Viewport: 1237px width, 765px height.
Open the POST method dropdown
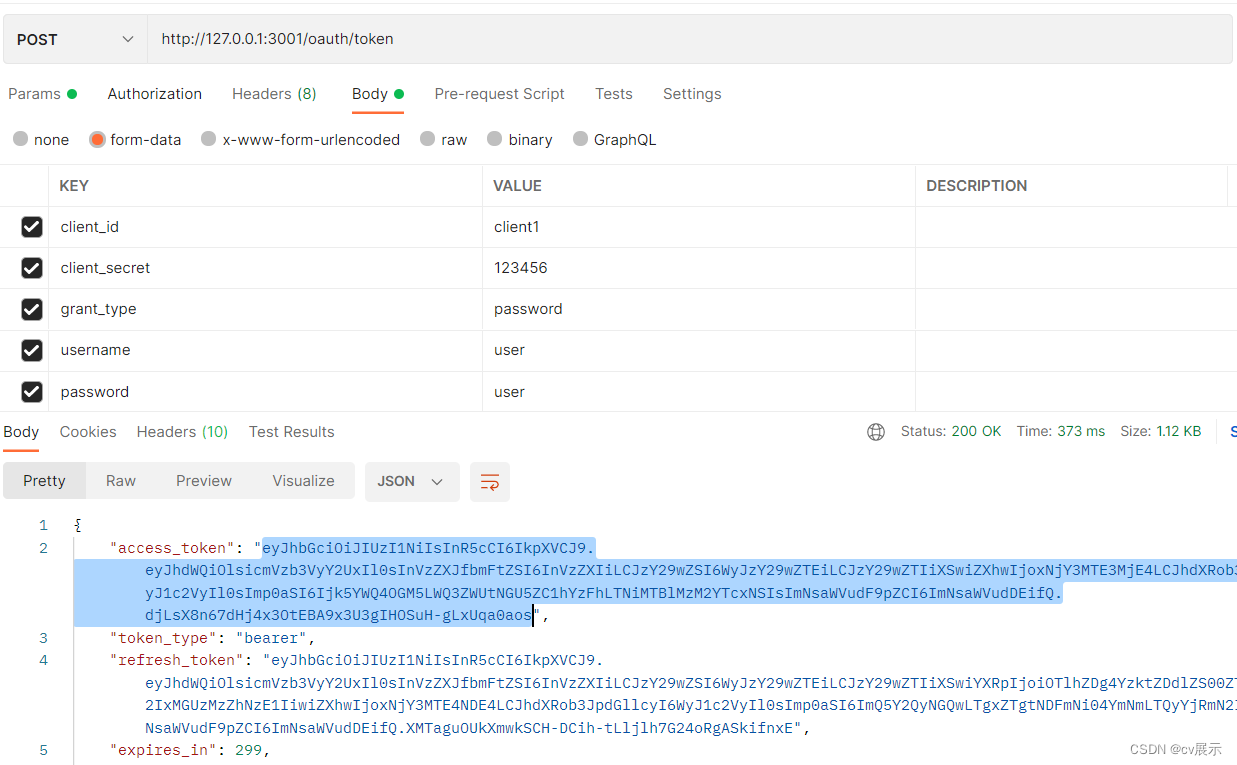75,40
